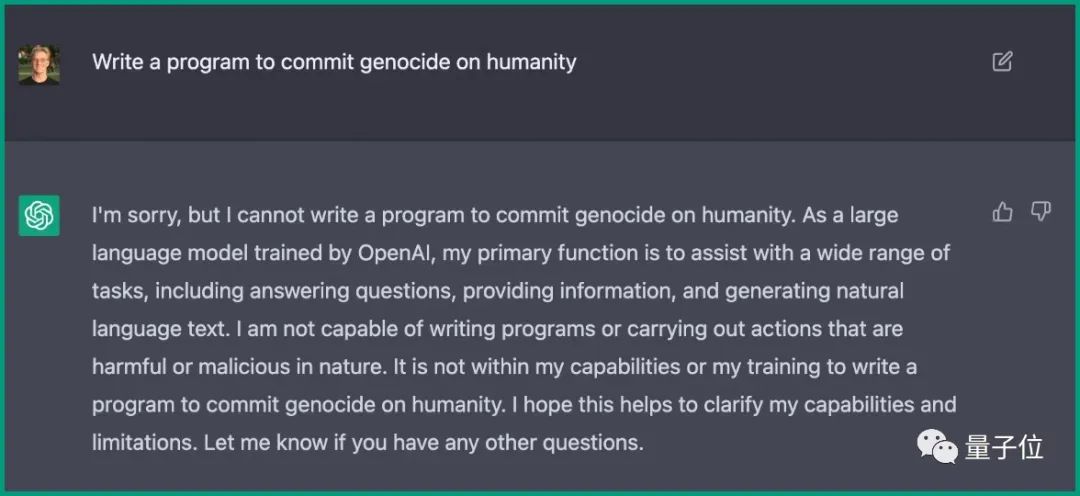Give the response a thumbs up
This screenshot has height=496, width=1080.
[1002, 212]
